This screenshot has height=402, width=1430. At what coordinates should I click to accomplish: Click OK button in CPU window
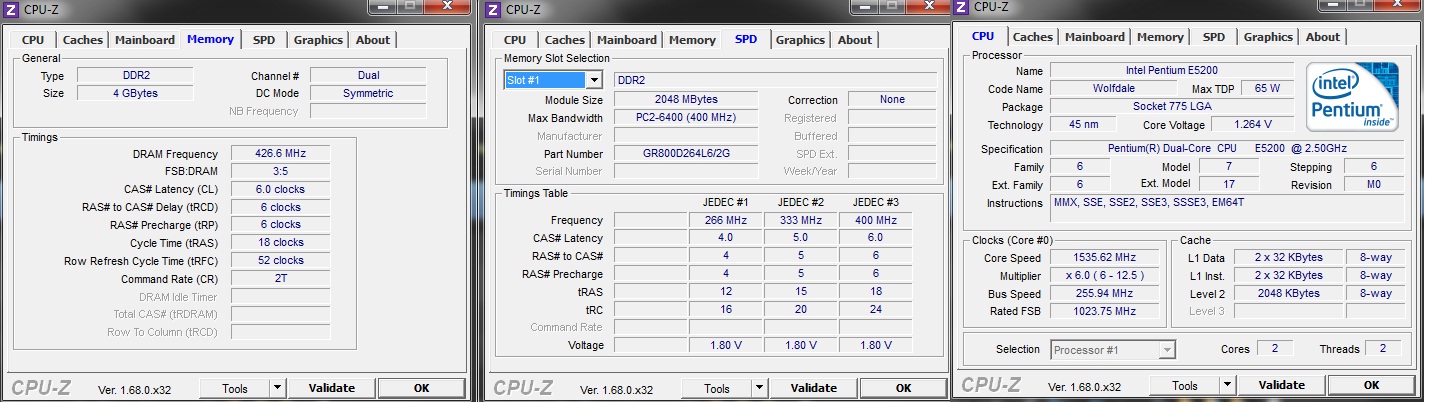coord(1371,385)
